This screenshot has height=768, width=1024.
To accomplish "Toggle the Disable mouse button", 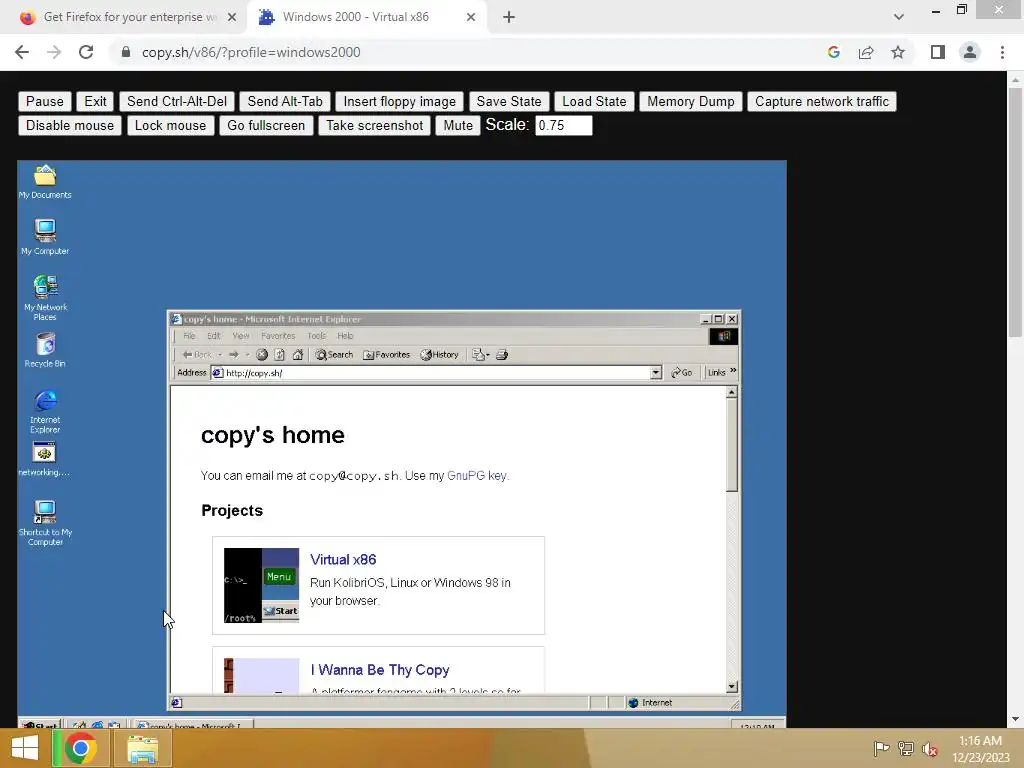I will 70,125.
